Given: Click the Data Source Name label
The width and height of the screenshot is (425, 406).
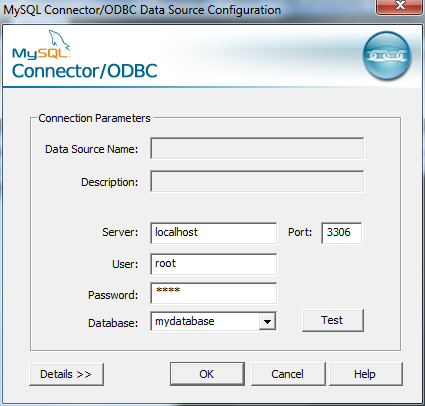Looking at the screenshot, I should [x=91, y=149].
